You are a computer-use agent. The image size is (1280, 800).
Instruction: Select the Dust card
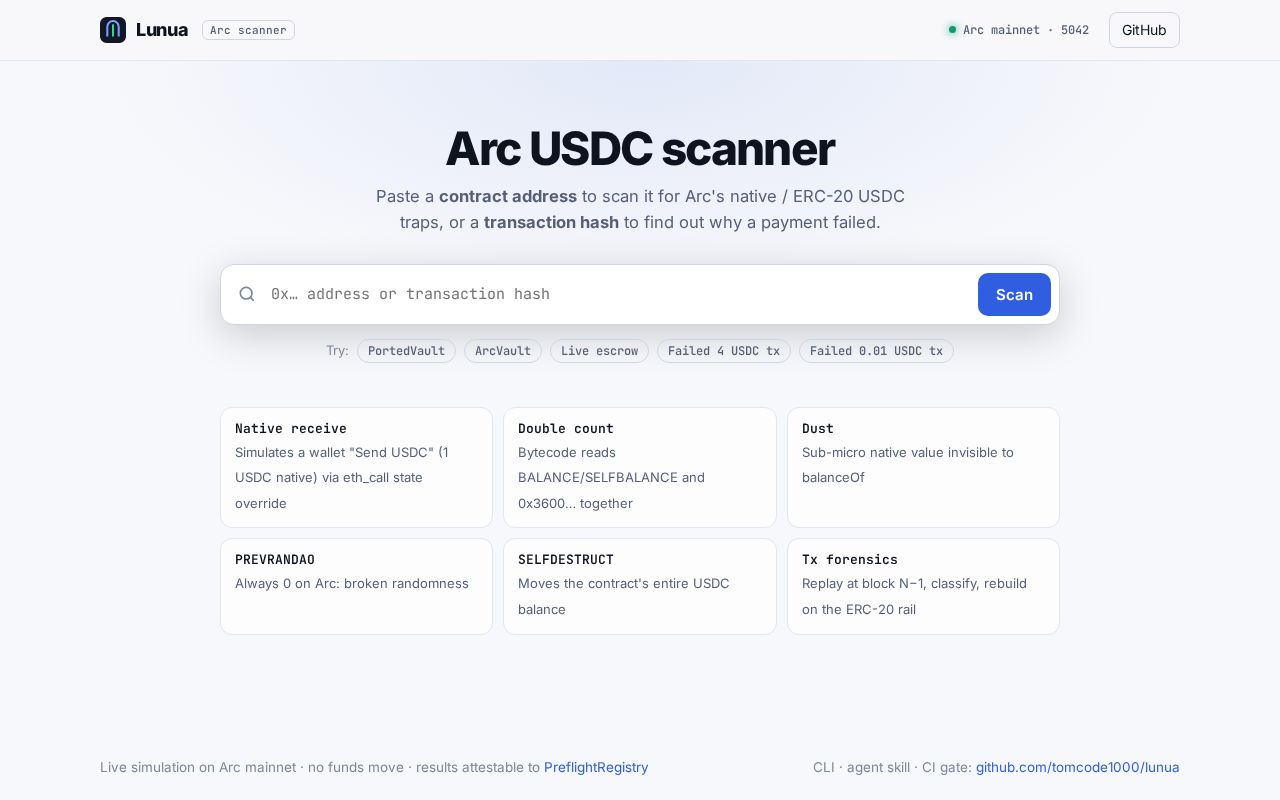point(923,467)
